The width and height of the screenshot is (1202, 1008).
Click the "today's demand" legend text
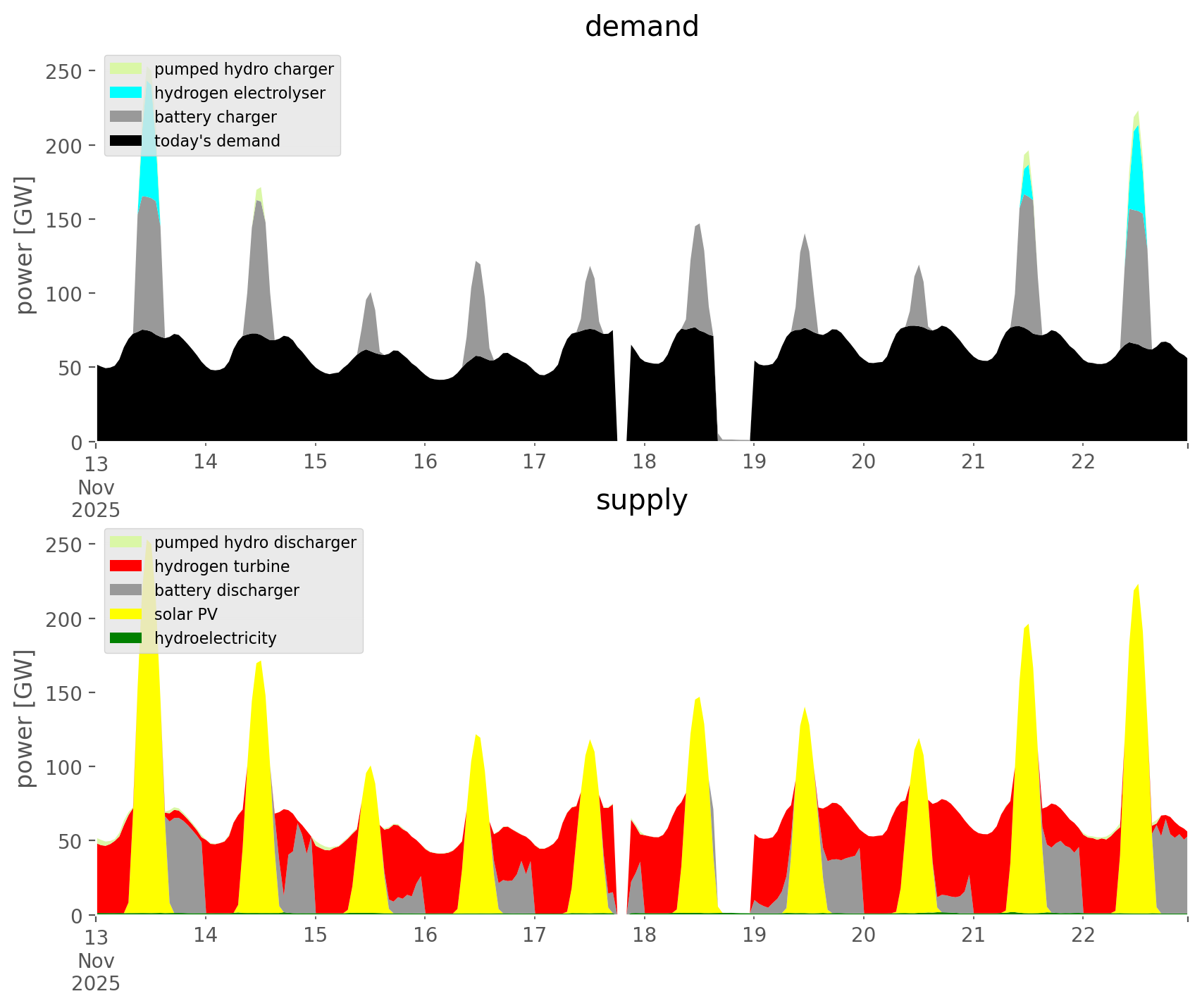[217, 141]
